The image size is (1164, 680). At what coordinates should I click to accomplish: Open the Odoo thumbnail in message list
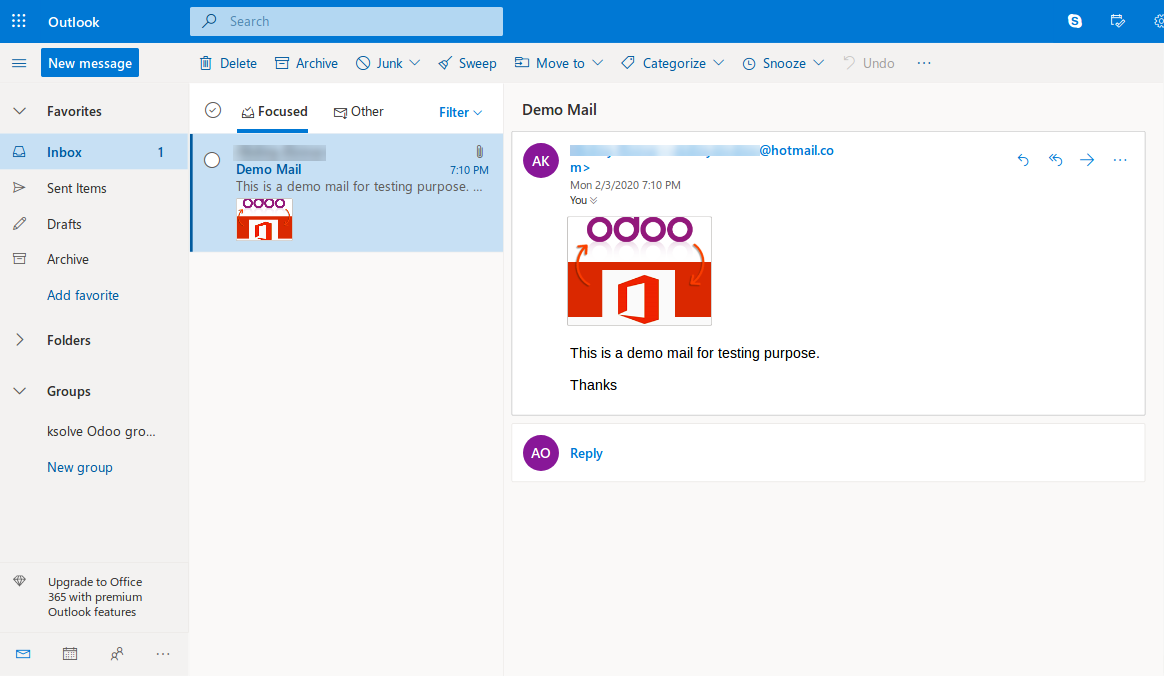point(264,218)
